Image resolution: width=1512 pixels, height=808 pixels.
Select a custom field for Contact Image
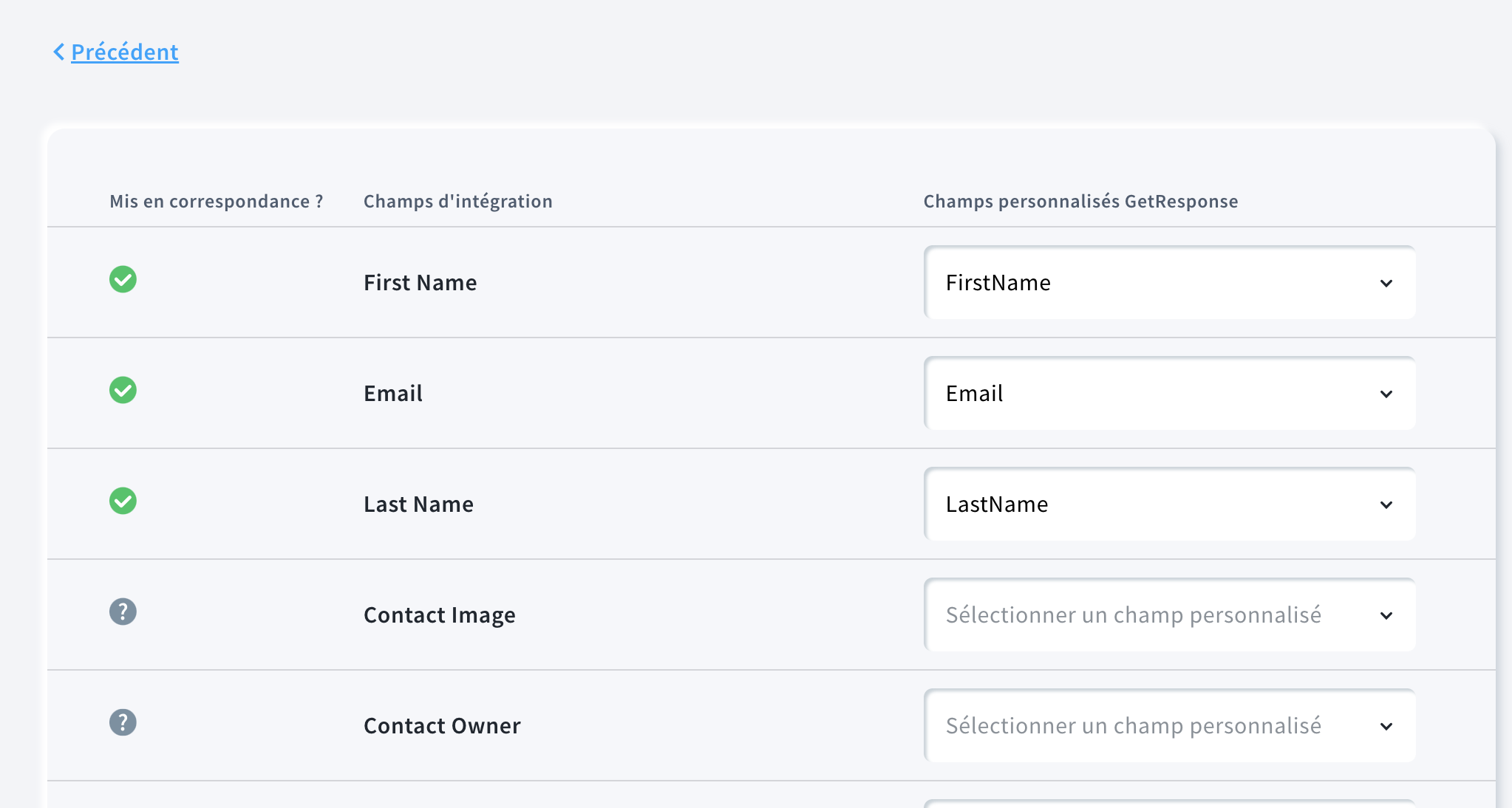click(x=1170, y=615)
